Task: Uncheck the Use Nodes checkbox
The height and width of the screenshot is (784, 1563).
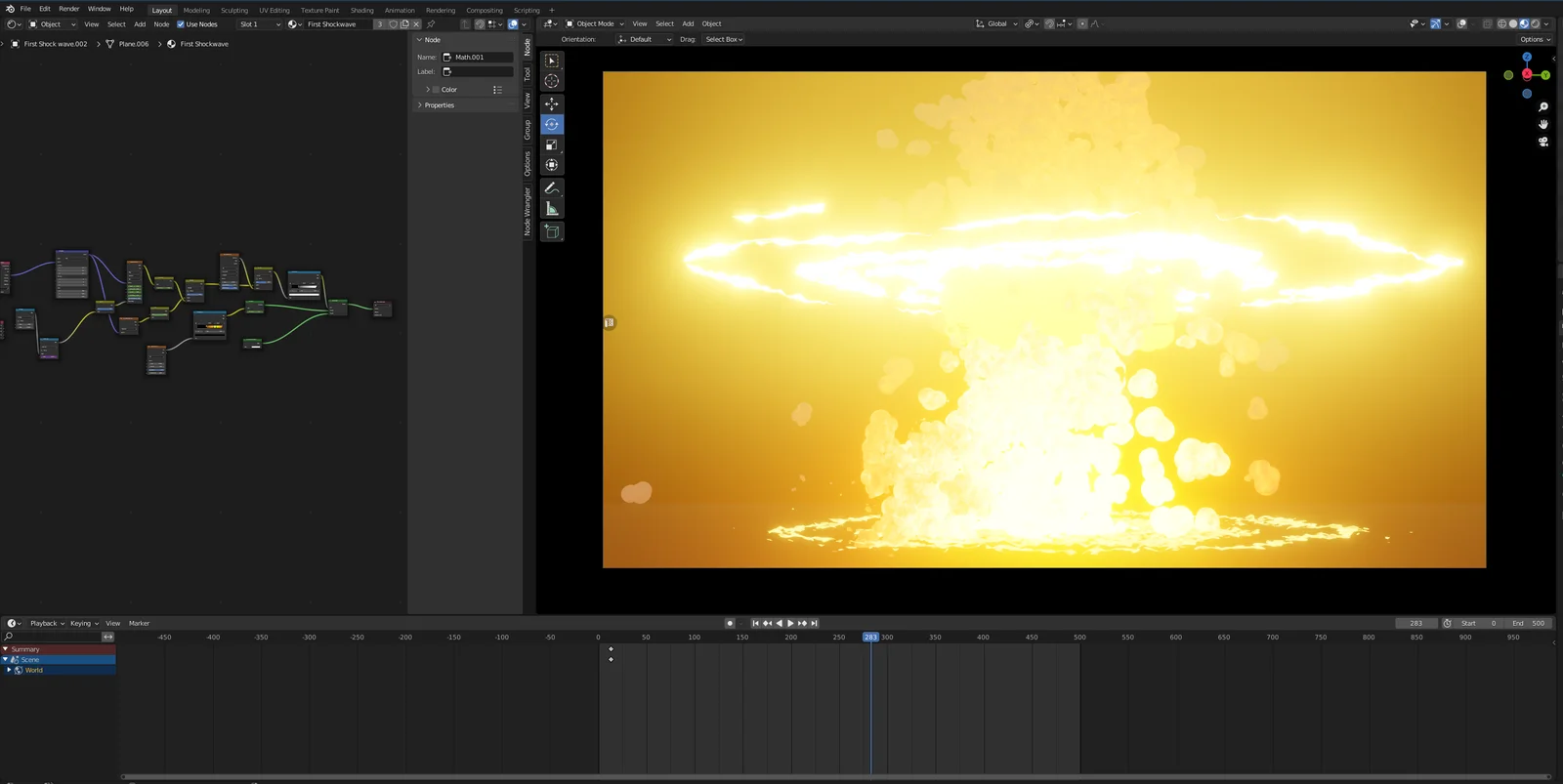Action: [x=181, y=24]
